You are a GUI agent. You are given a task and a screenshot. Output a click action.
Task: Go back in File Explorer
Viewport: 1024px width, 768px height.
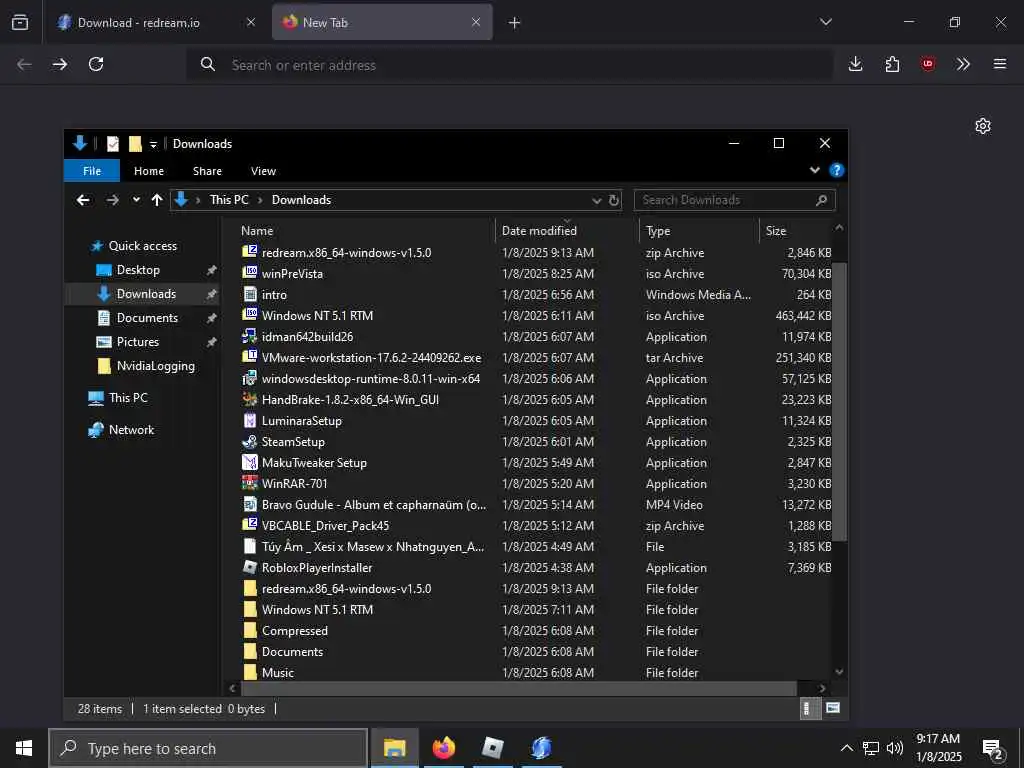83,200
